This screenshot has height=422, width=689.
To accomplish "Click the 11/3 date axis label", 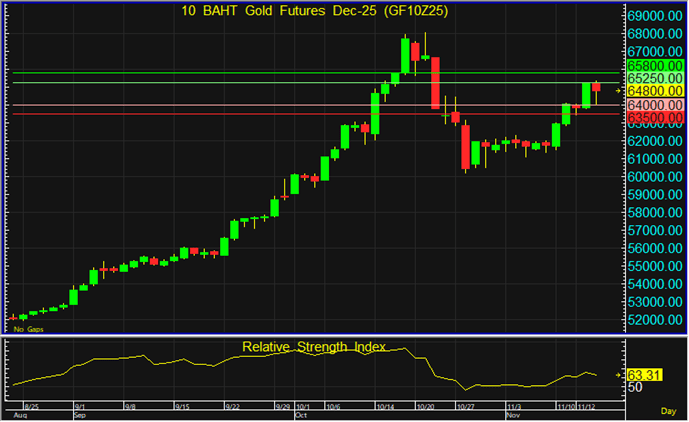I will click(514, 407).
